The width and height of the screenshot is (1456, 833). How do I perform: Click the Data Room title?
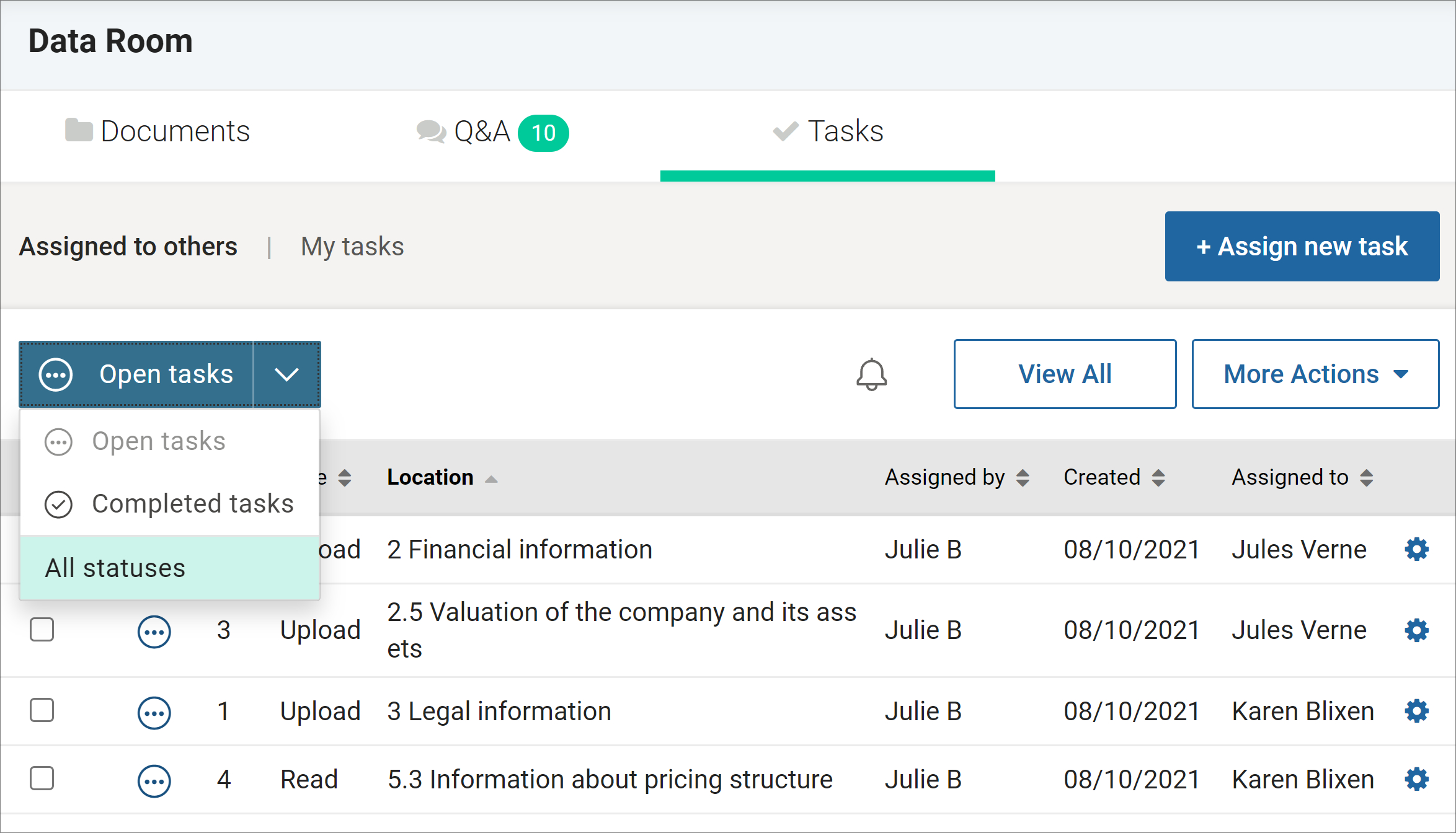click(x=110, y=41)
